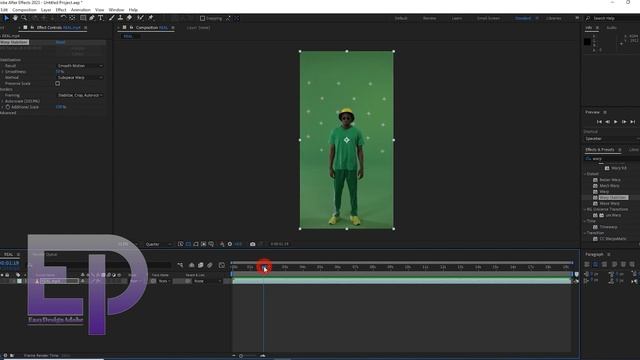Expand the Smoothness property
Viewport: 640px width, 360px height.
pyautogui.click(x=2, y=71)
